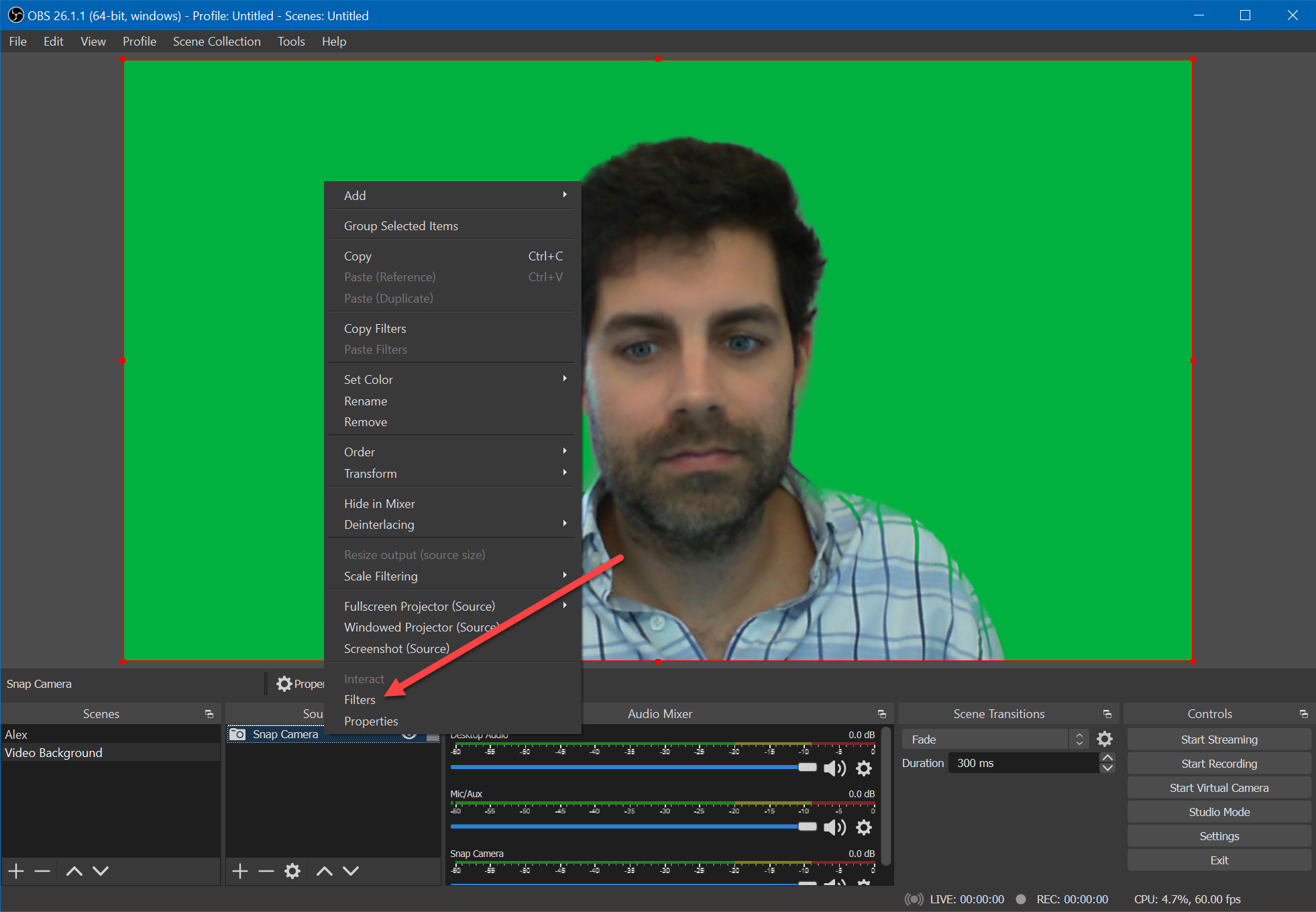Open Desktop Audio advanced options gear icon

click(x=864, y=768)
